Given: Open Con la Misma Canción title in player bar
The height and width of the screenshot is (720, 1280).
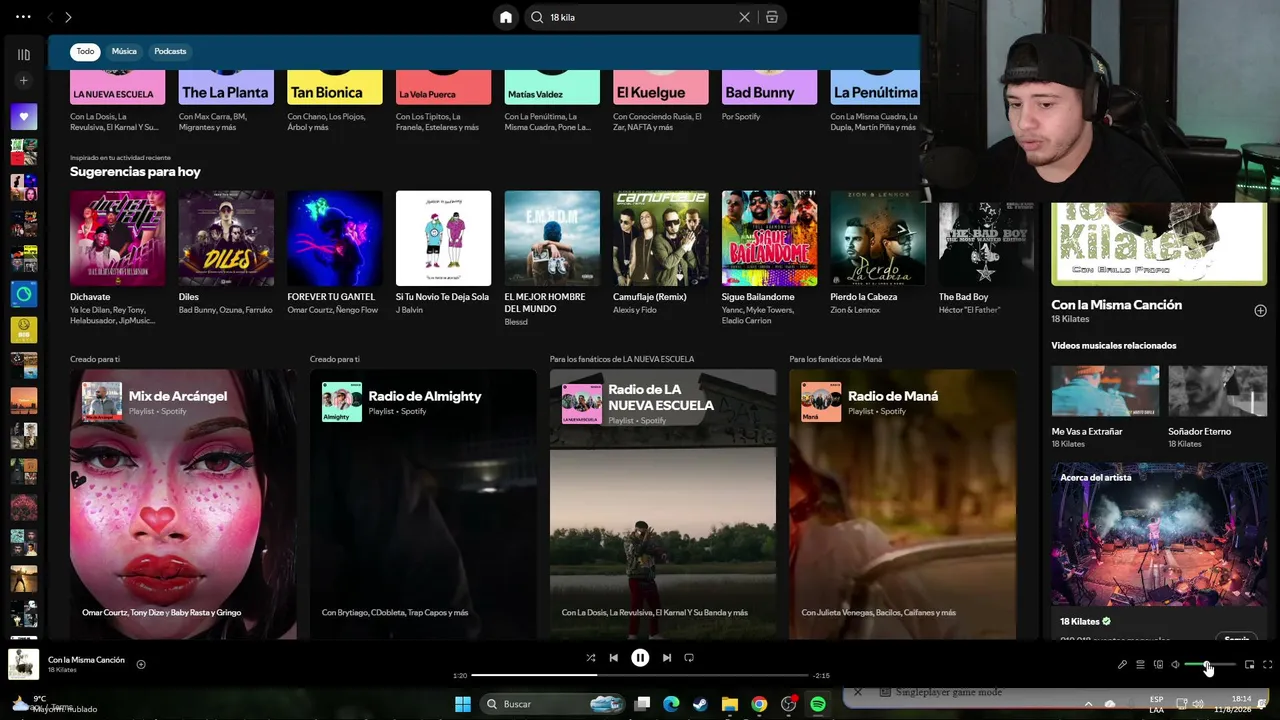Looking at the screenshot, I should click(86, 660).
